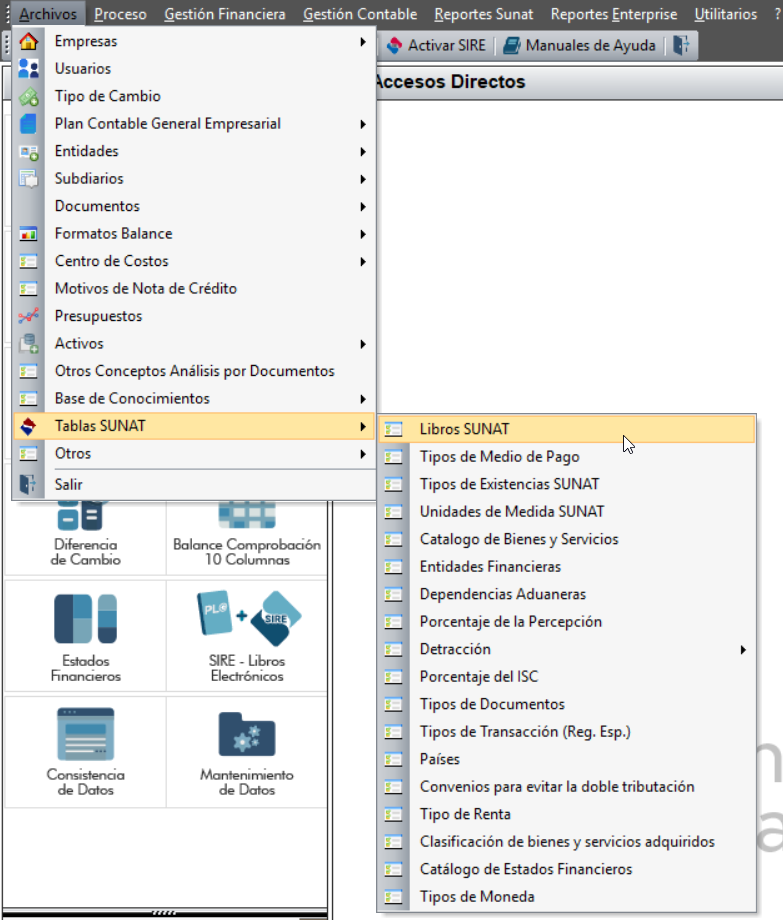Expand the Entidades submenu arrow
Viewport: 783px width, 920px height.
click(363, 151)
